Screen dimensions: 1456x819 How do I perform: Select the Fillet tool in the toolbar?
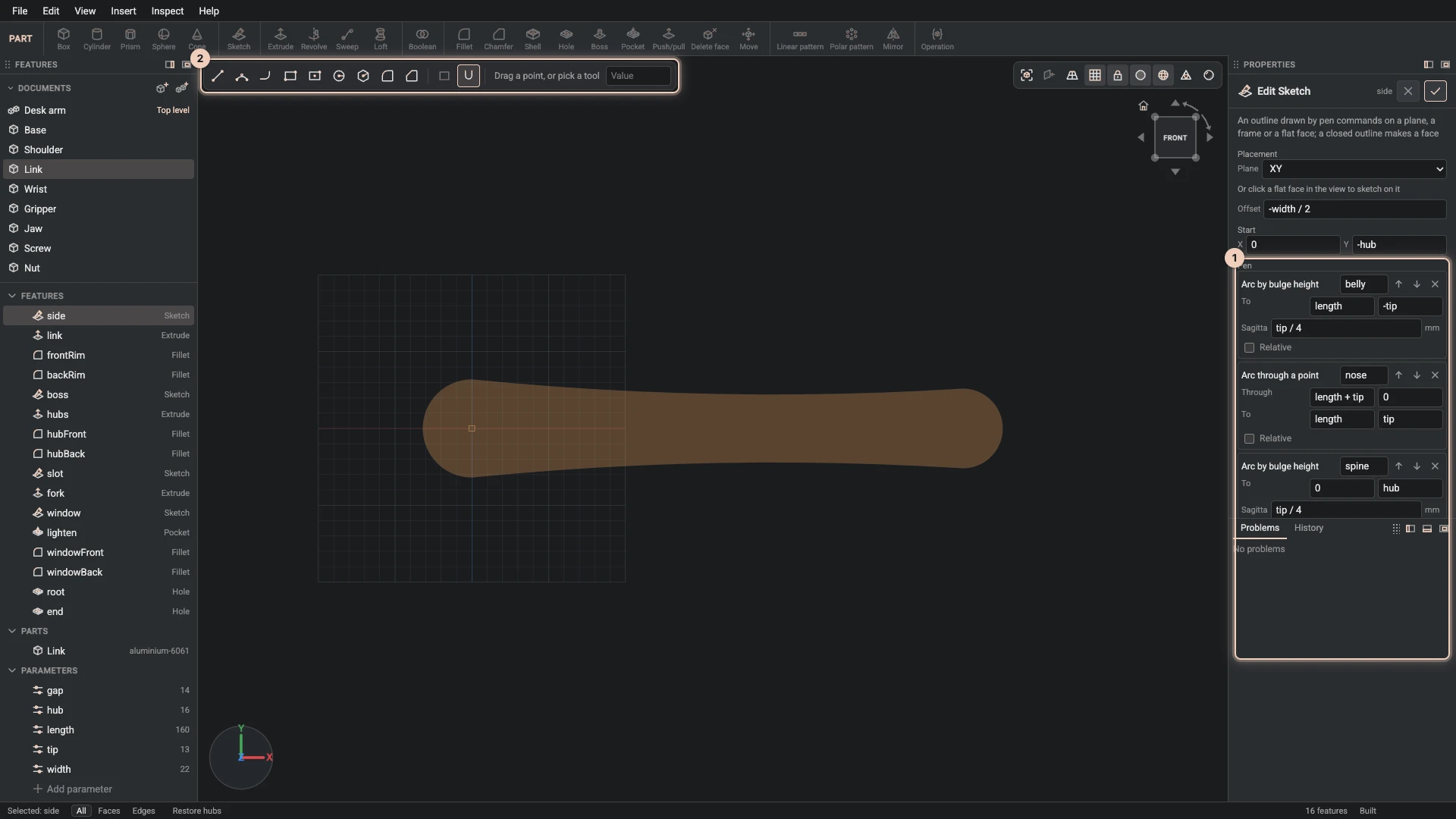[464, 39]
